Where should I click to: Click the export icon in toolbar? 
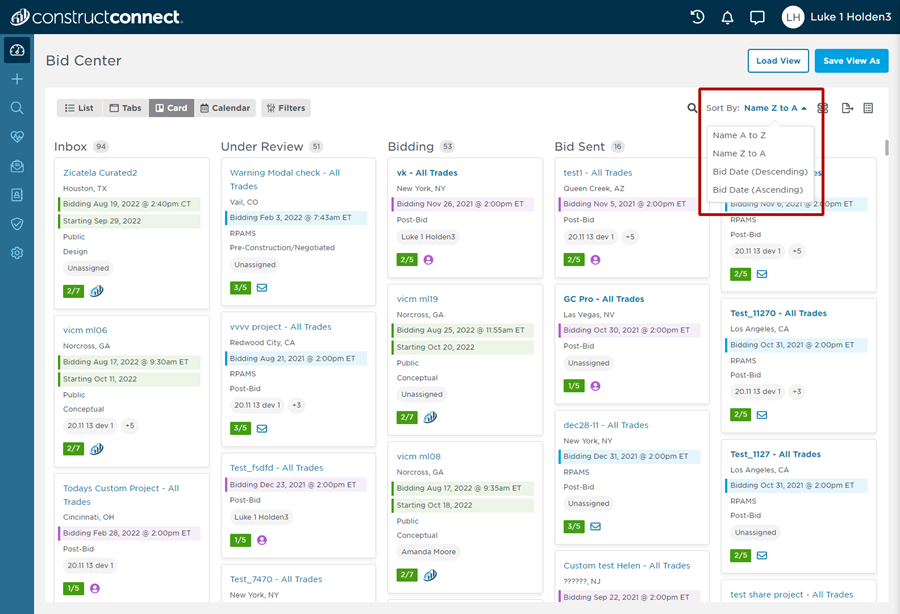pos(847,108)
